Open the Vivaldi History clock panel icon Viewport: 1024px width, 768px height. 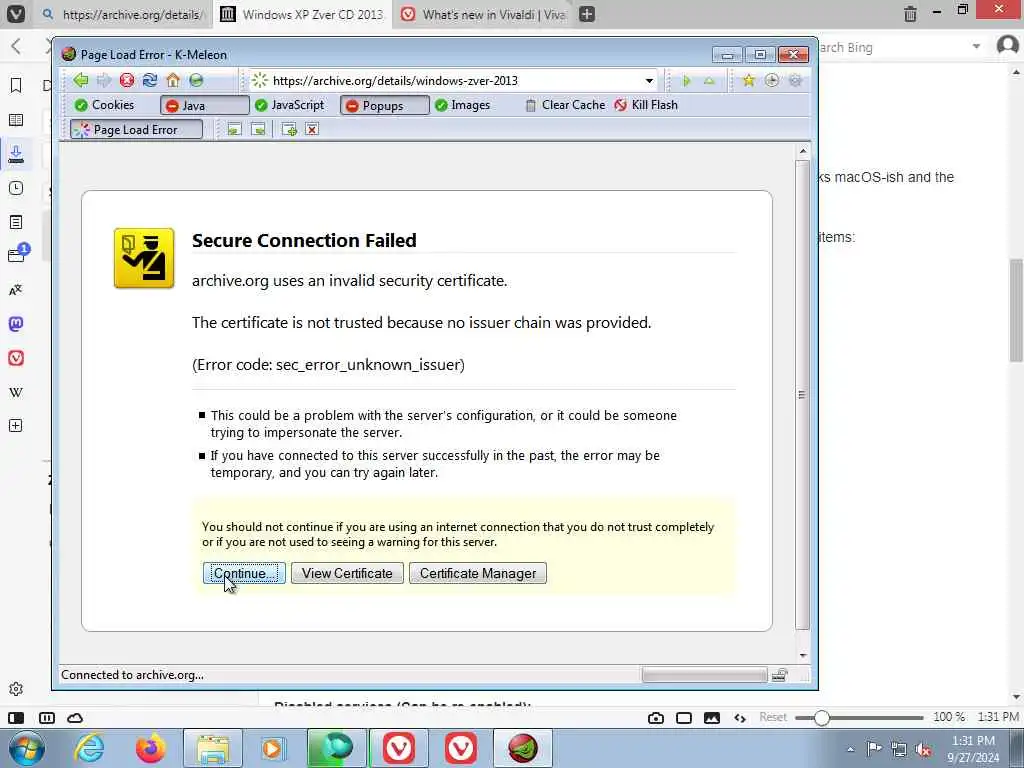(x=16, y=188)
